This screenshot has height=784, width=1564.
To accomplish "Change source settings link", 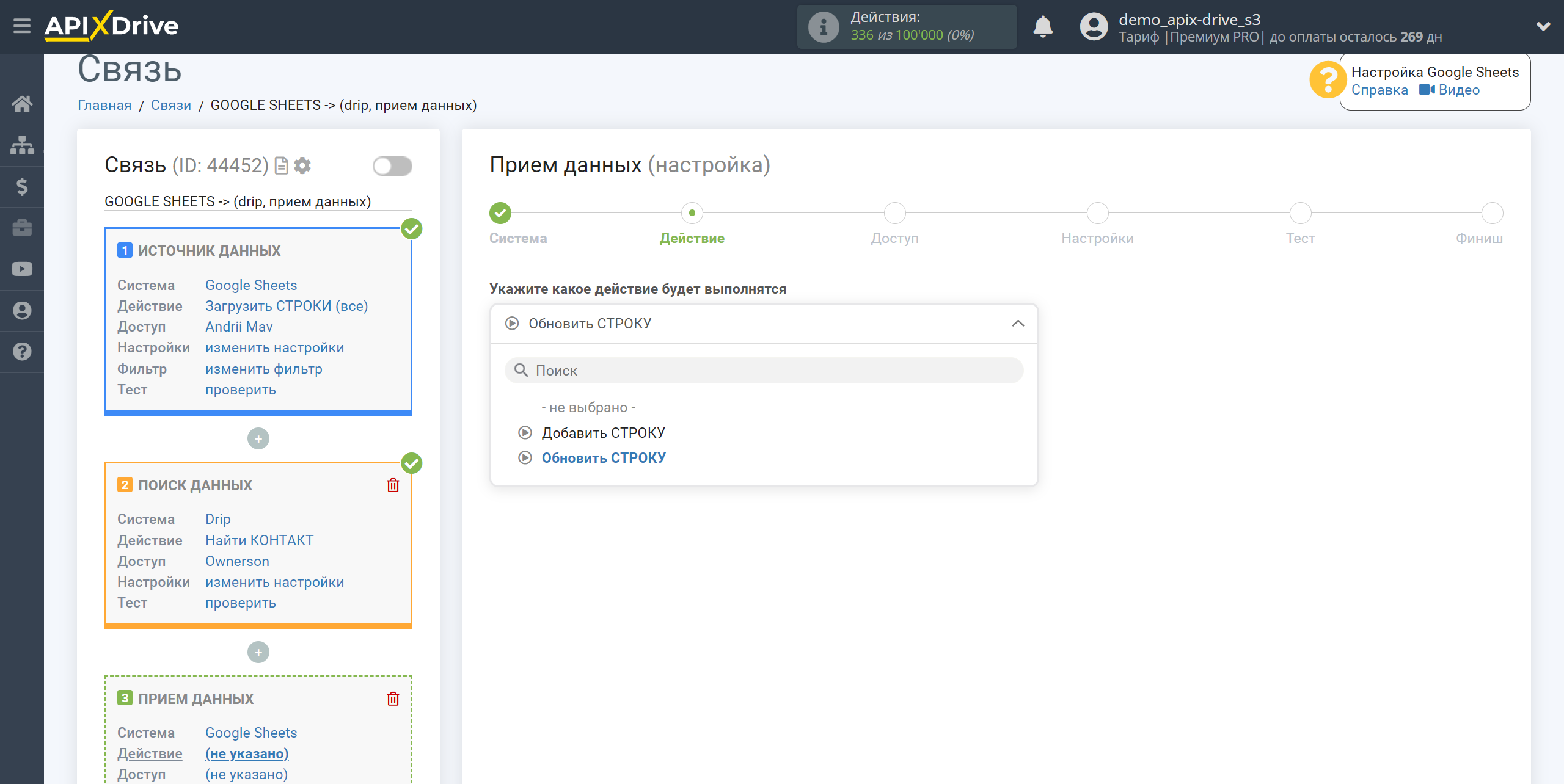I will [x=274, y=347].
